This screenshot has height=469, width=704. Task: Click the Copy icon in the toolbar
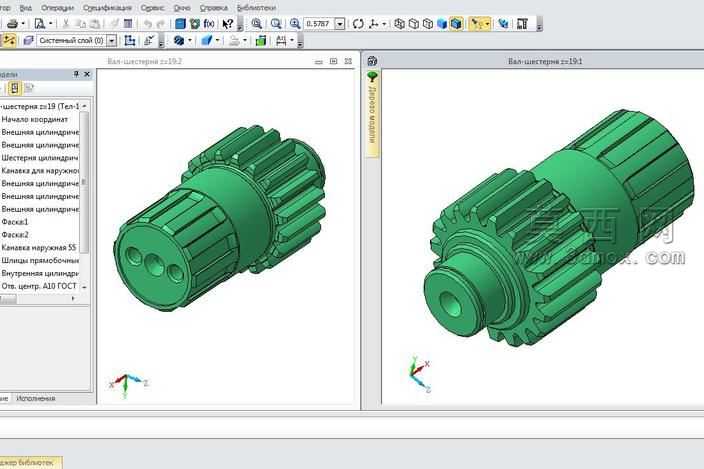click(x=81, y=24)
